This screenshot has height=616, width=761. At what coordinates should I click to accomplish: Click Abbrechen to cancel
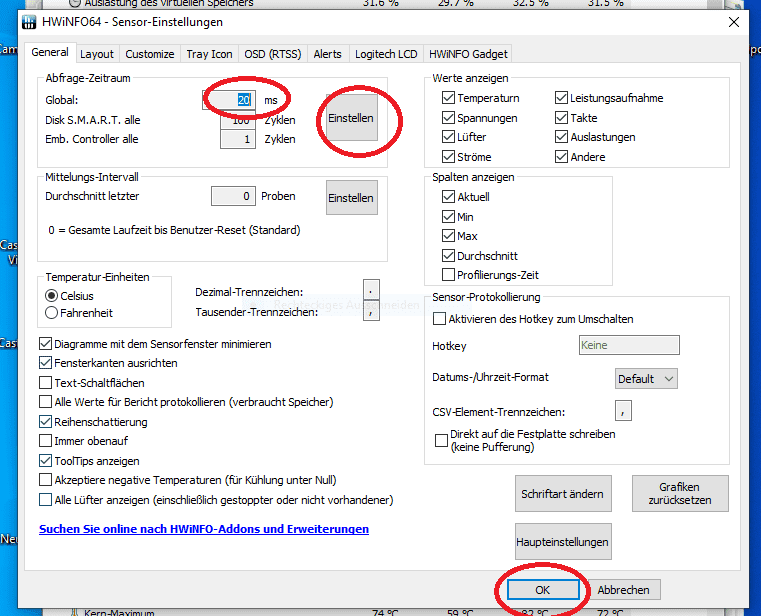[624, 590]
